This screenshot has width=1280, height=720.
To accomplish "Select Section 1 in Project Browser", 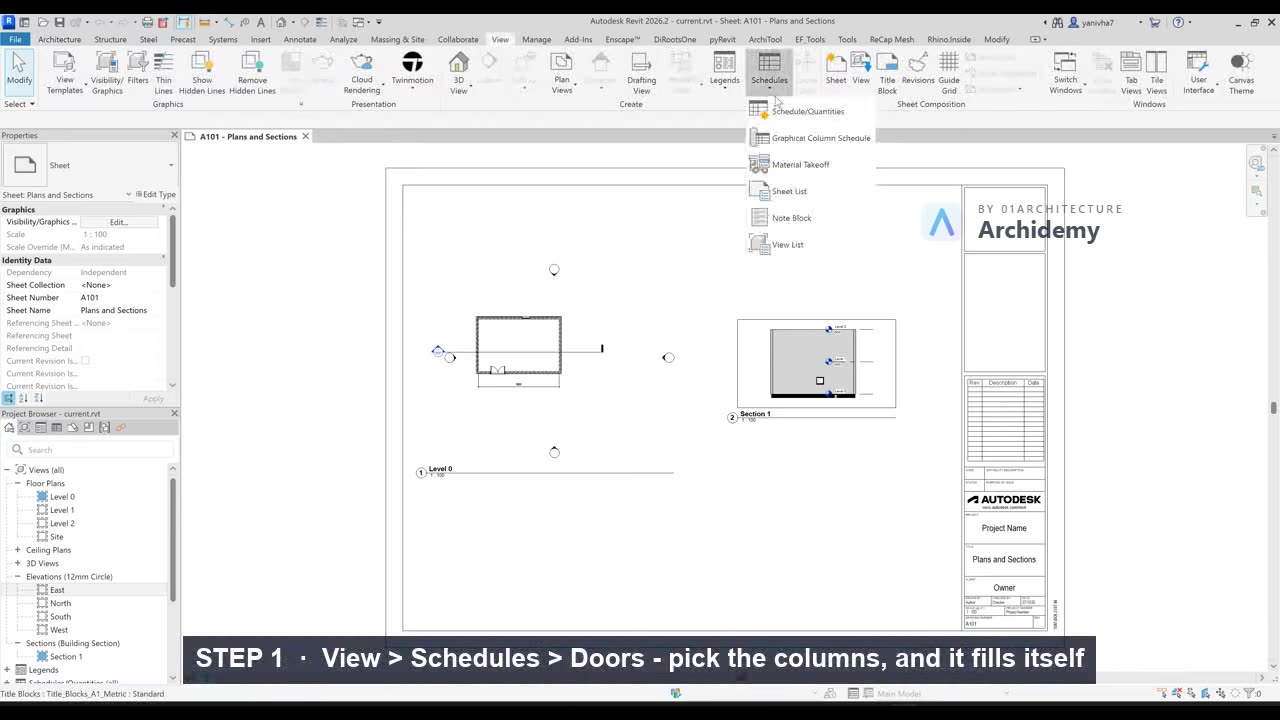I will (66, 657).
